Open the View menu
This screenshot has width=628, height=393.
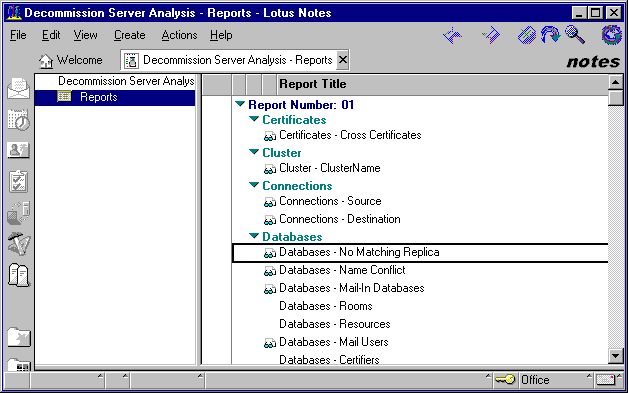coord(85,35)
